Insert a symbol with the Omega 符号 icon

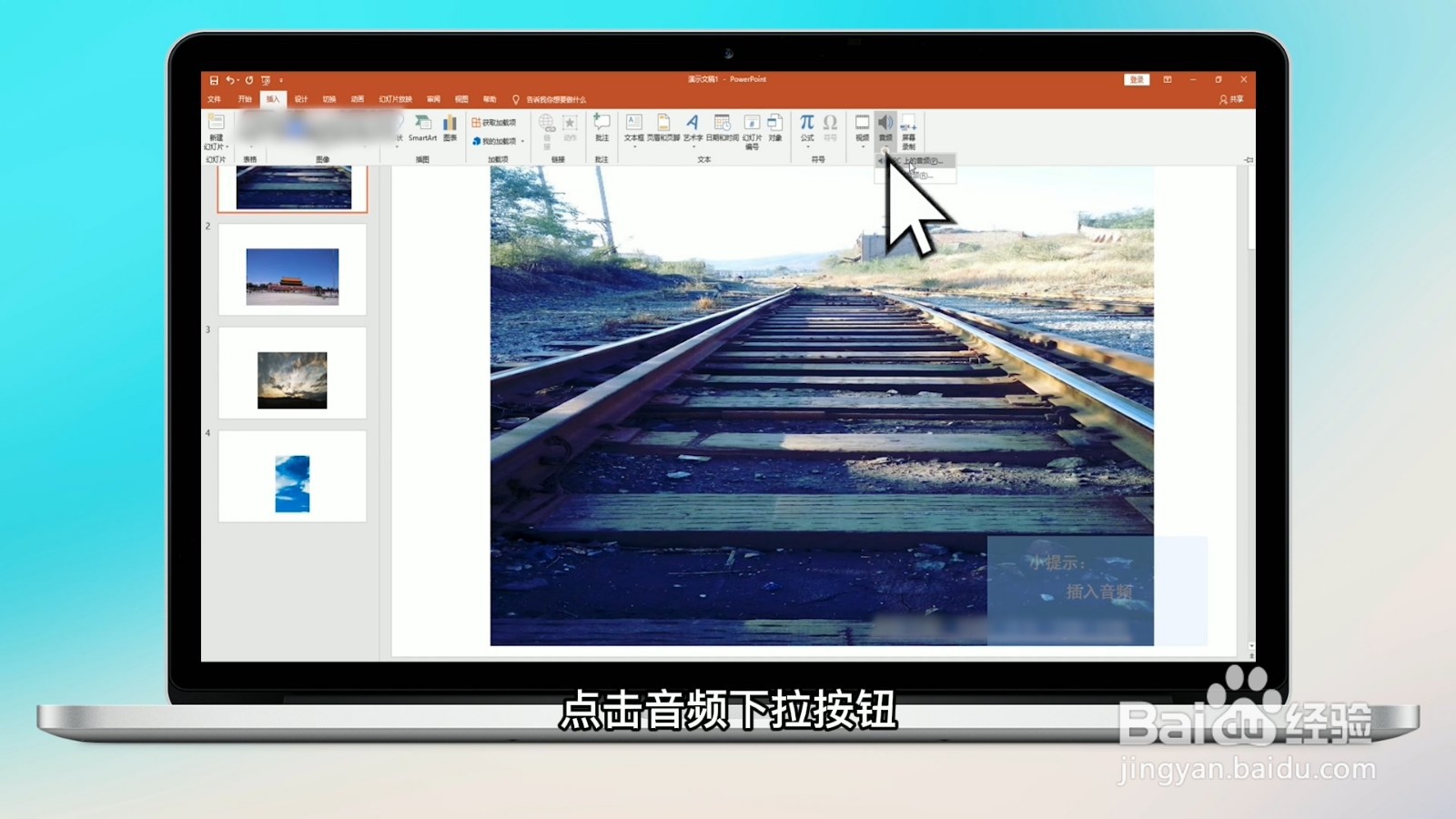tap(830, 127)
